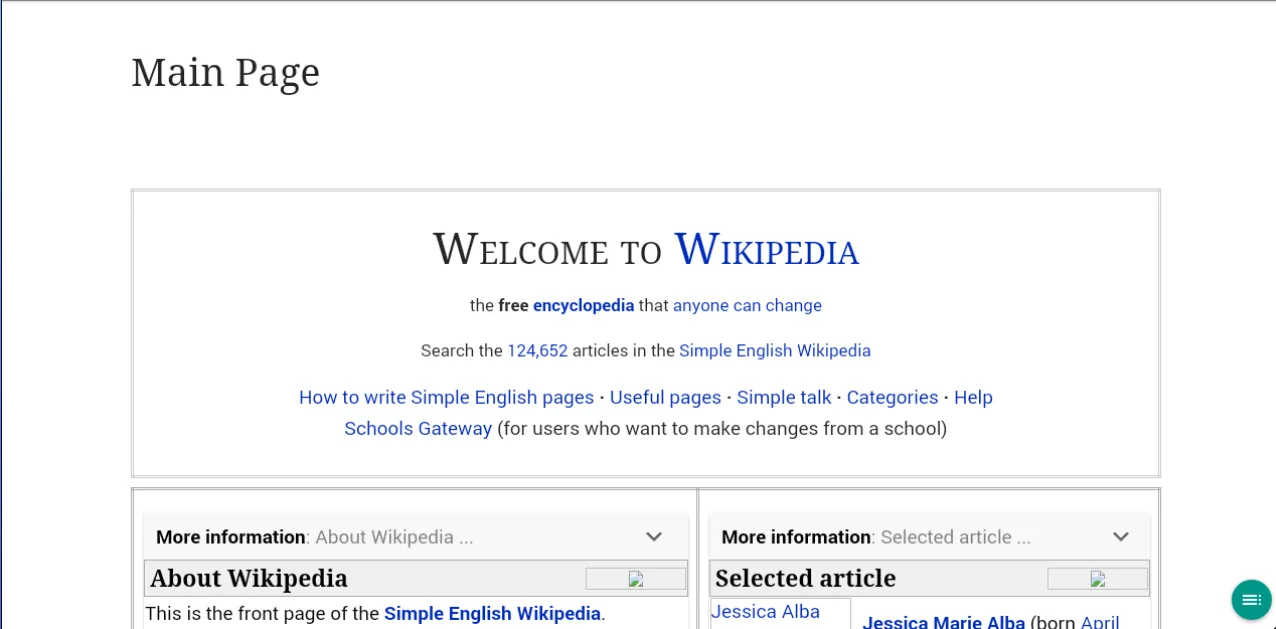Open the Schools Gateway link

point(418,428)
